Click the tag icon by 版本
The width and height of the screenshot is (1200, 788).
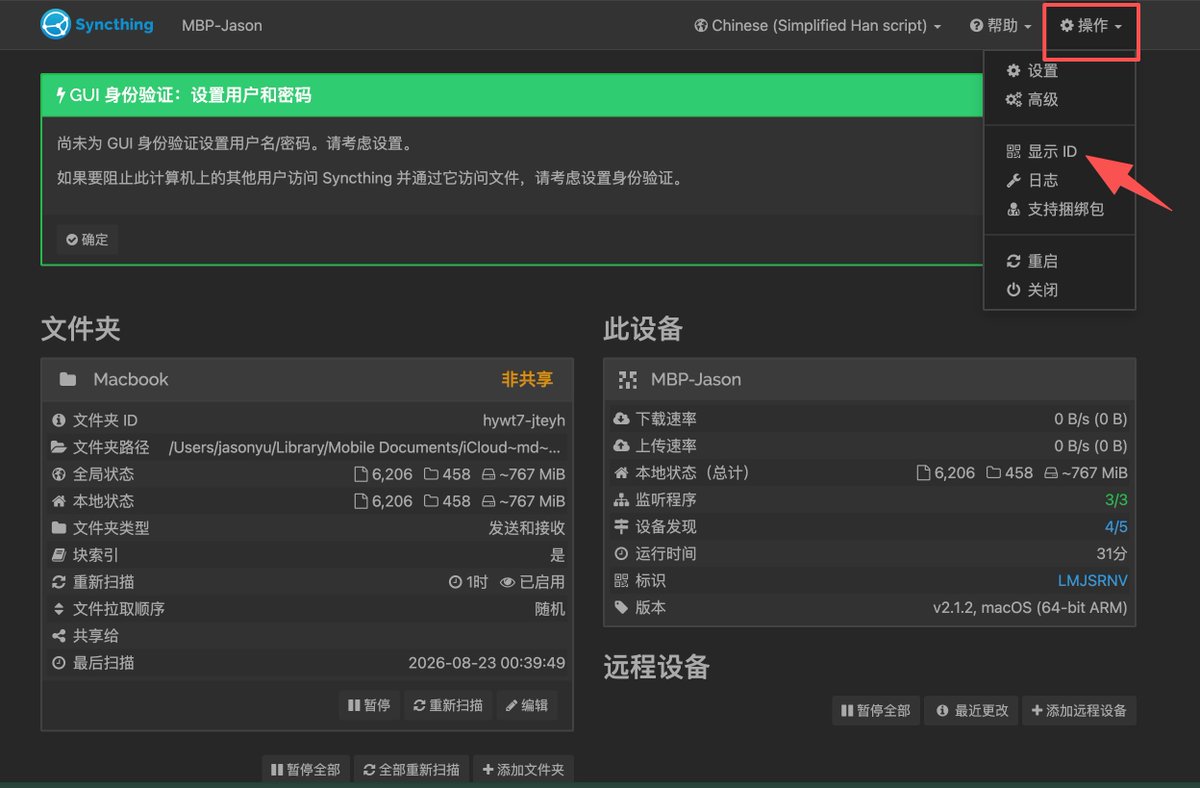[621, 608]
